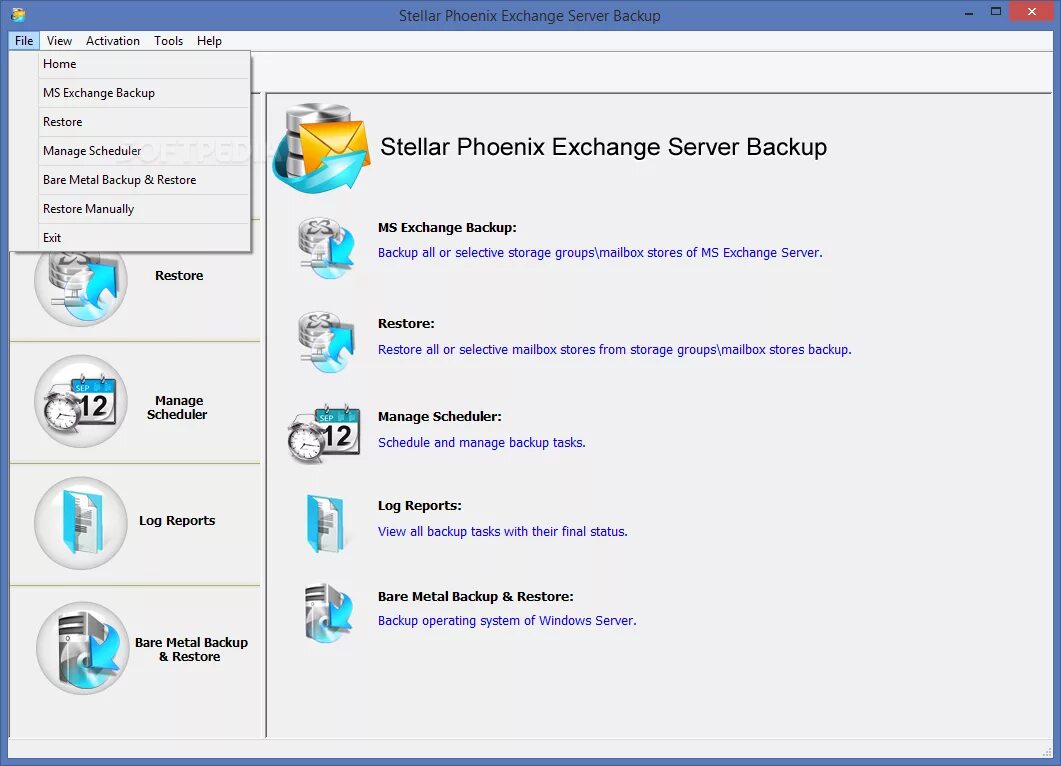The height and width of the screenshot is (766, 1061).
Task: Click Manage Scheduler clock icon in main panel
Action: tap(324, 434)
